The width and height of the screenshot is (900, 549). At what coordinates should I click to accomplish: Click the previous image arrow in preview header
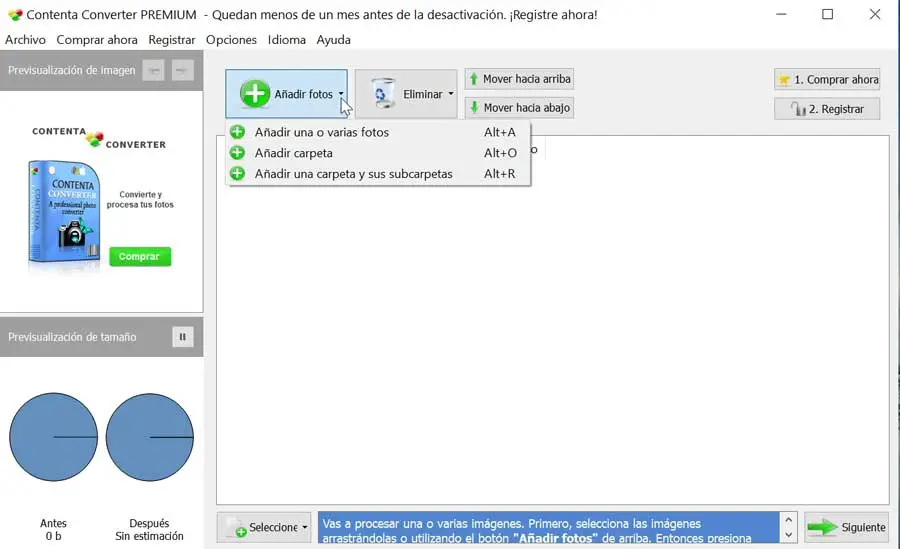[153, 70]
